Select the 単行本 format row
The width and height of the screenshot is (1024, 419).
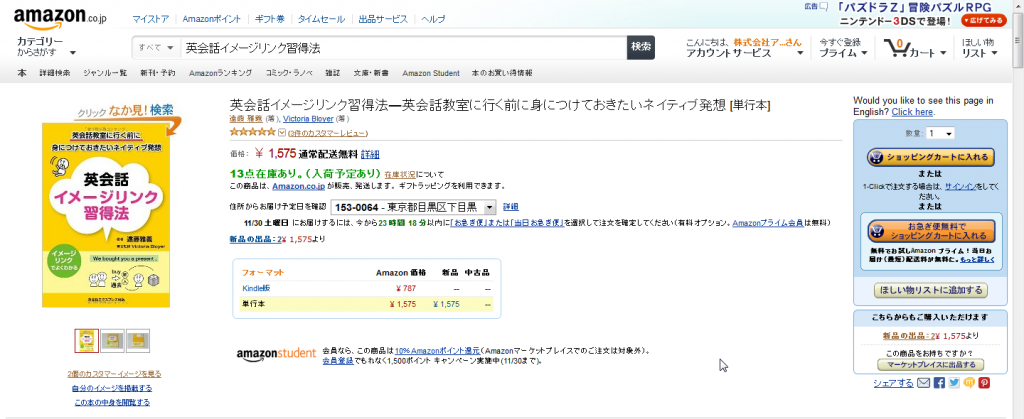coord(366,303)
